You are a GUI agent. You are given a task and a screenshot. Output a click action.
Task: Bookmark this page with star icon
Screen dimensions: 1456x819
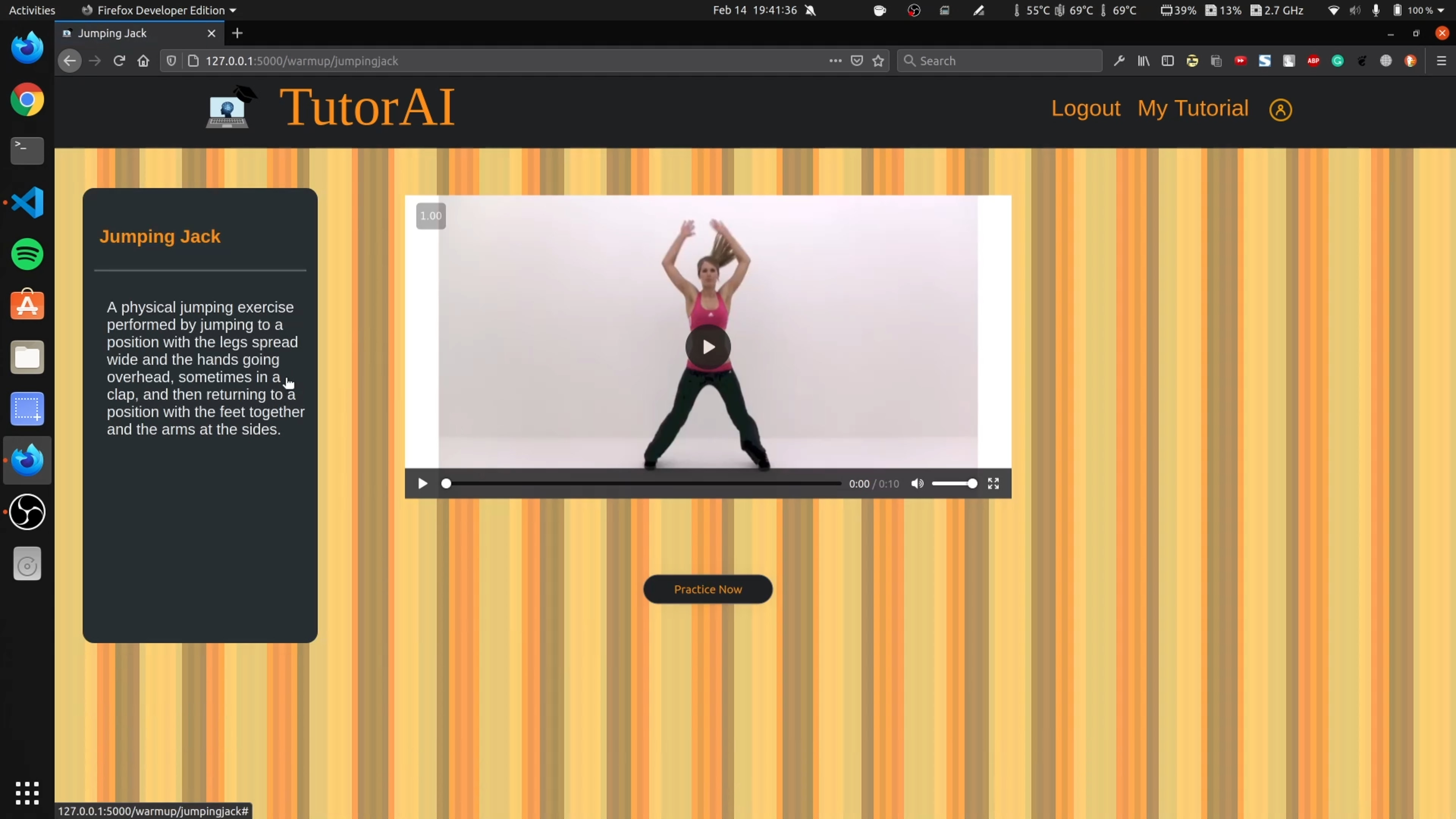click(x=878, y=61)
